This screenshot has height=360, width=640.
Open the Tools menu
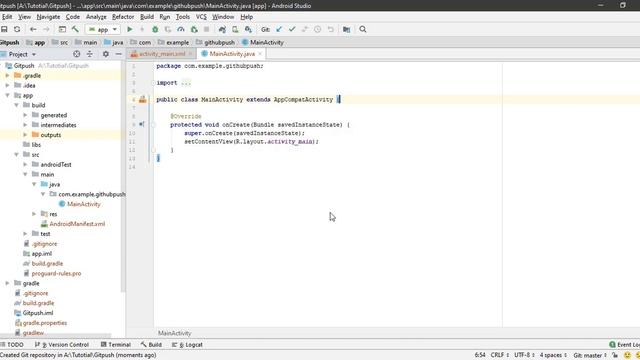click(182, 17)
